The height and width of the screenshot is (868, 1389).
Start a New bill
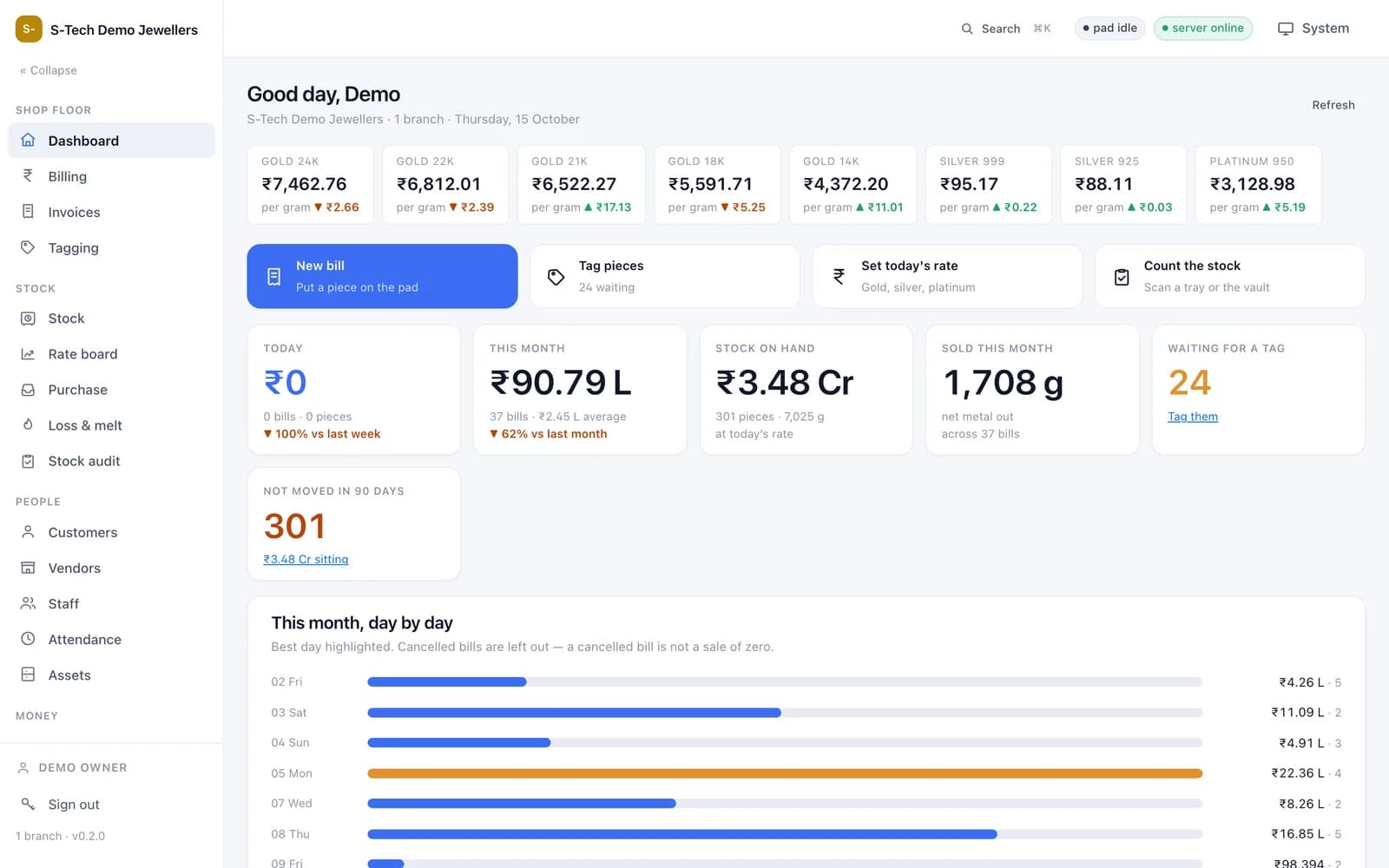(x=382, y=276)
